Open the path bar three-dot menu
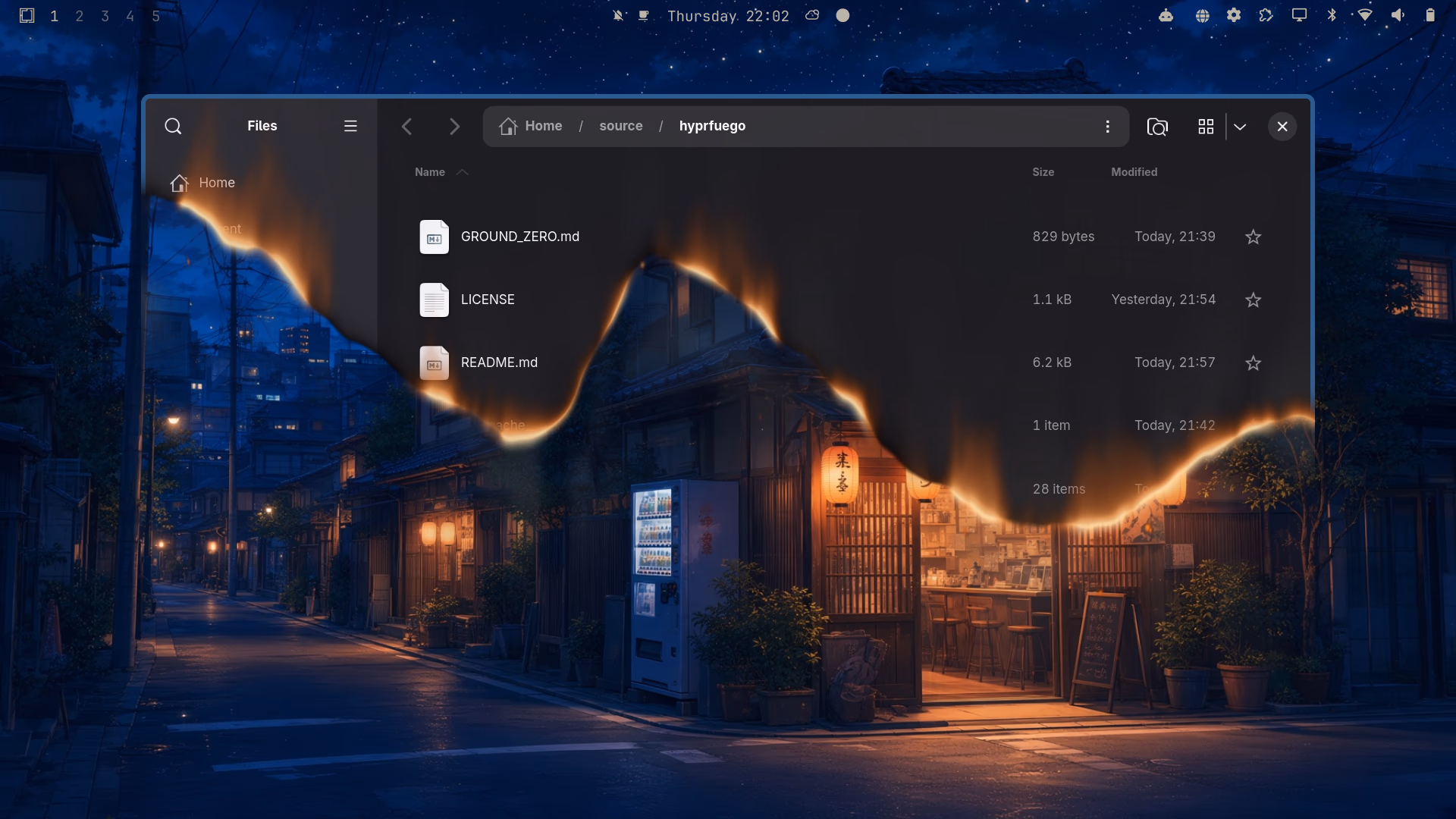 1107,127
